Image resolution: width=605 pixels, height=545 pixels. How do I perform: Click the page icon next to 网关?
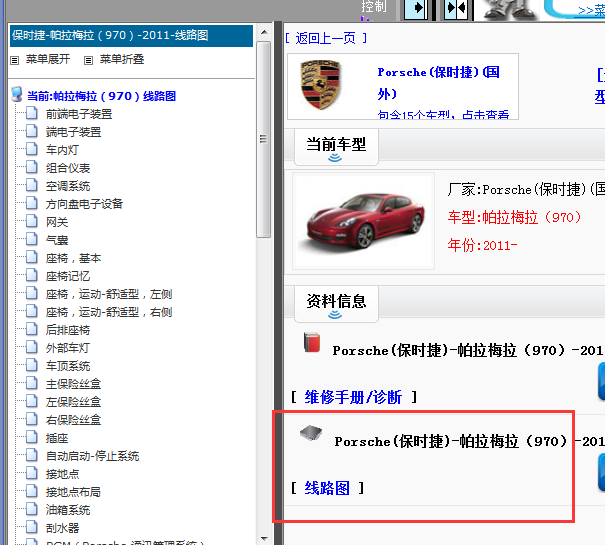pos(32,221)
